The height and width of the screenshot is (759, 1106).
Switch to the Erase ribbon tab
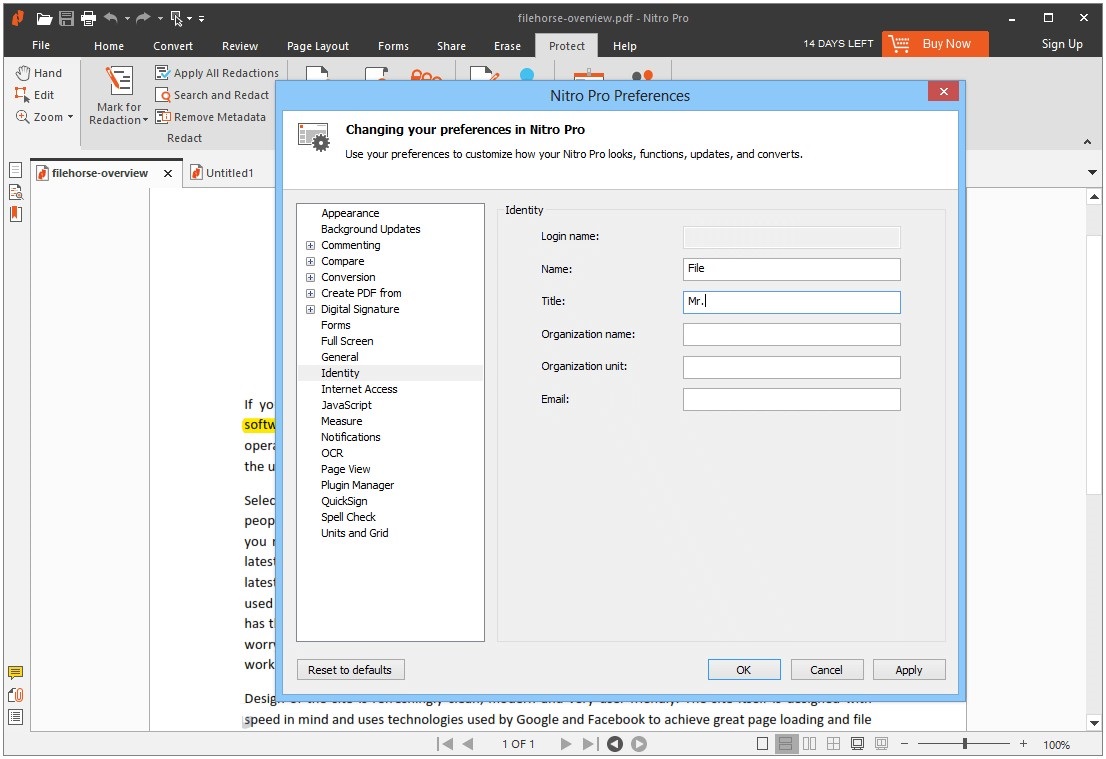[507, 46]
